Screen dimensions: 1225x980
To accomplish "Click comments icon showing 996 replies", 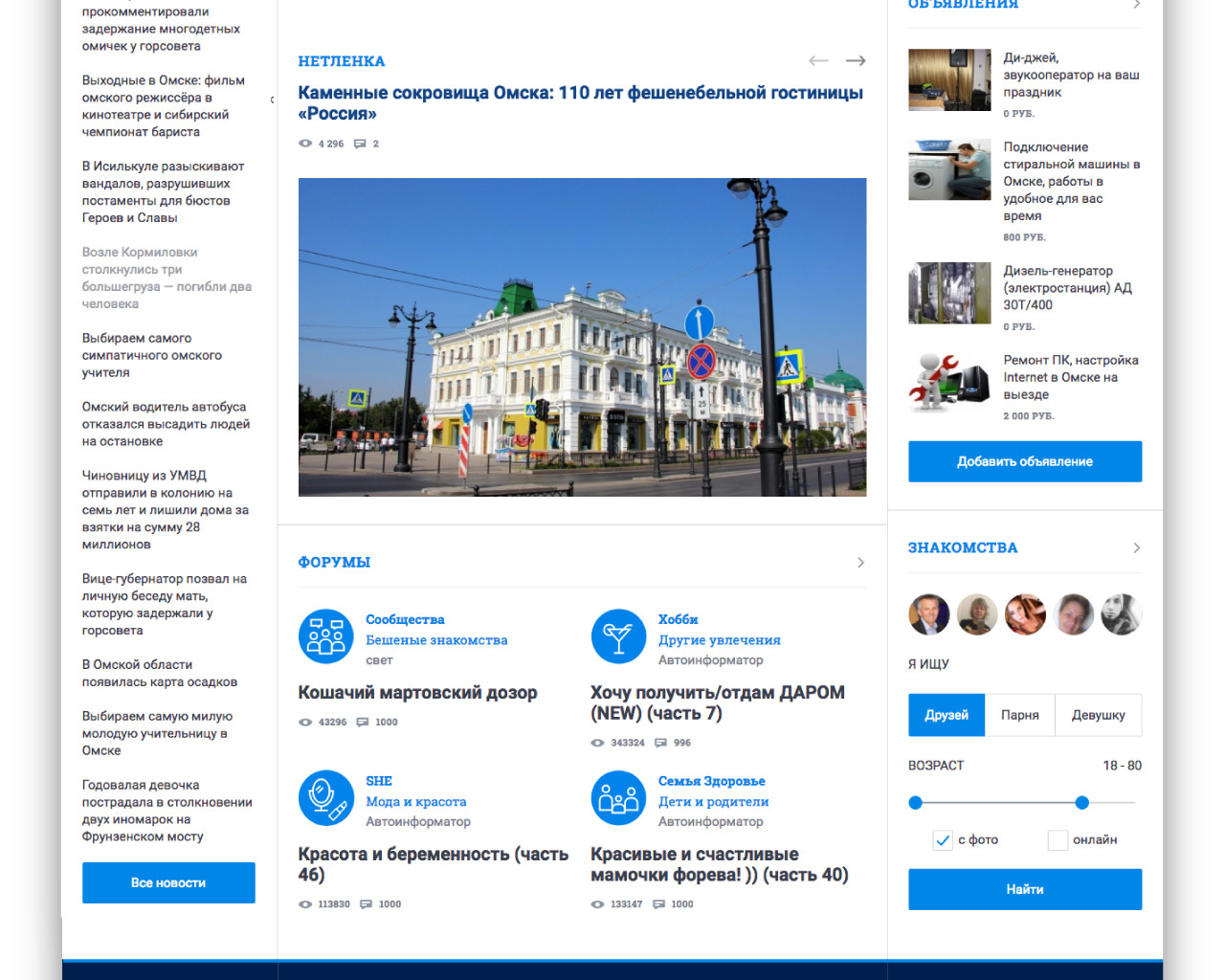I will [x=660, y=743].
